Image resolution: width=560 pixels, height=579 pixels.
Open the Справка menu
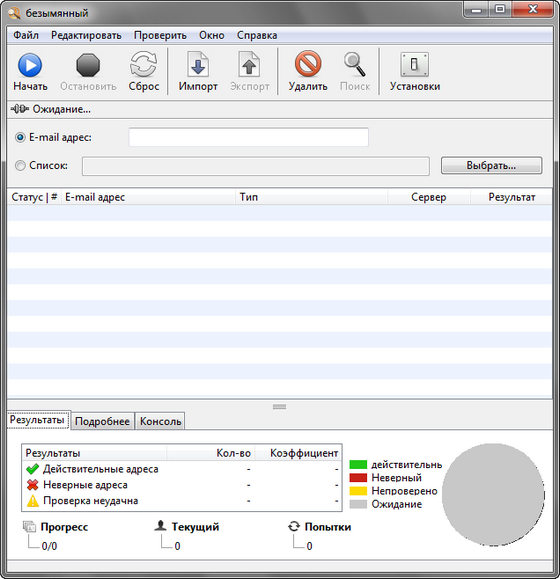pyautogui.click(x=257, y=35)
